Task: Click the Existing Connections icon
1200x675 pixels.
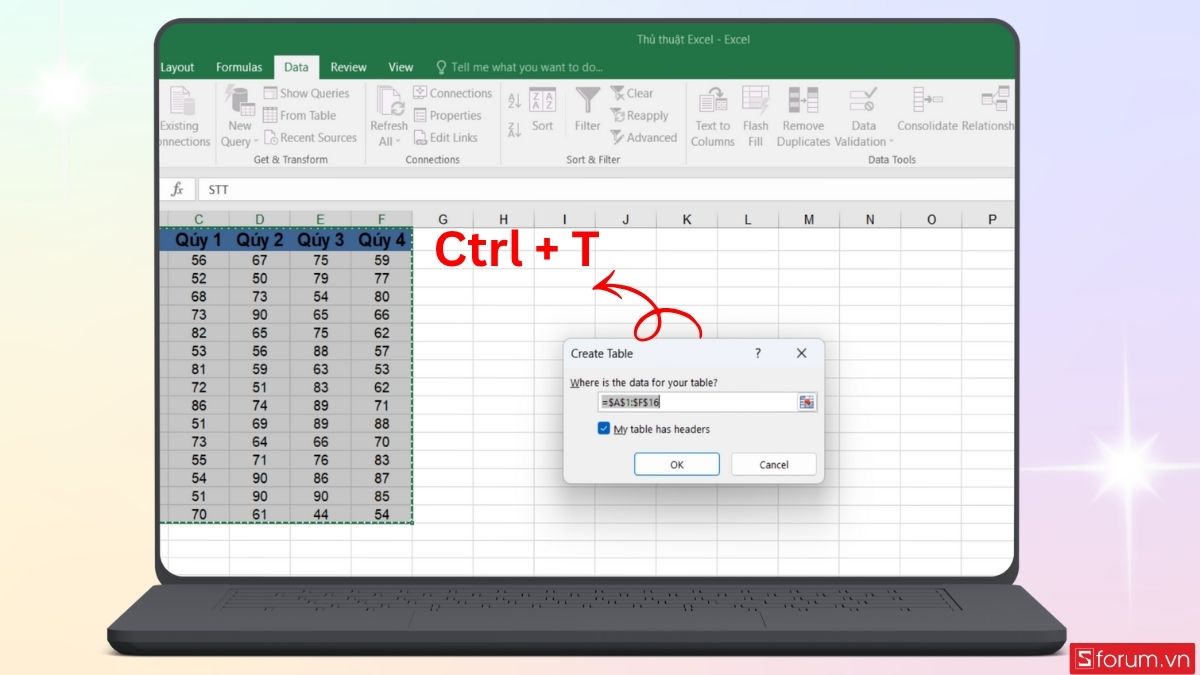Action: point(181,101)
